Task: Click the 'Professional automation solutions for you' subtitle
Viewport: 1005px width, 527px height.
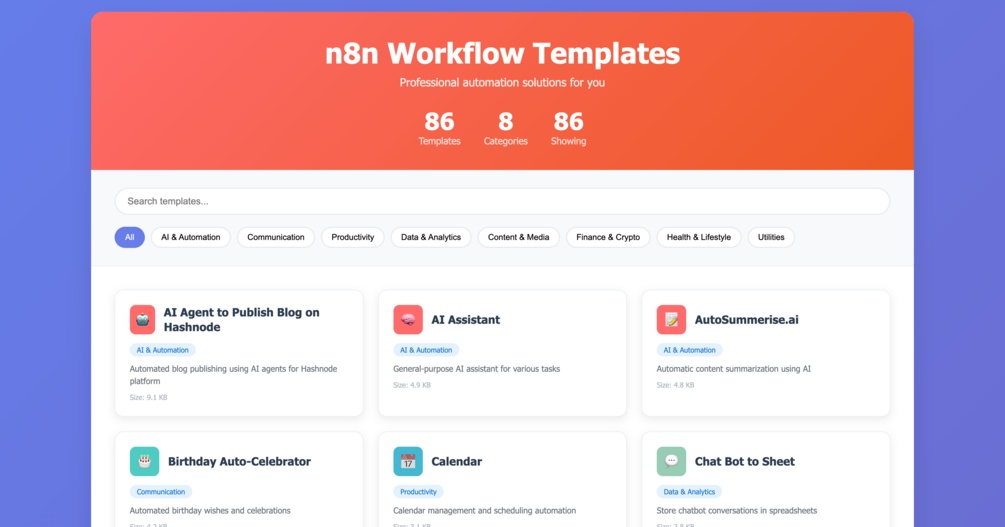Action: [x=502, y=83]
